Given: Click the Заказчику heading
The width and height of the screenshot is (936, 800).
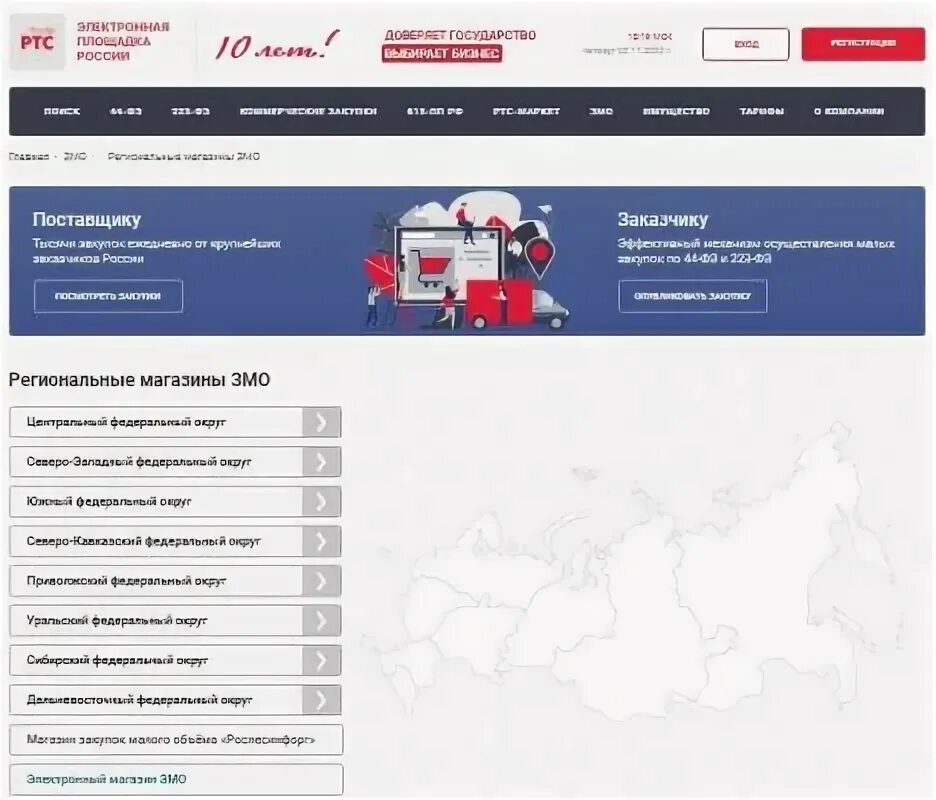Looking at the screenshot, I should [663, 220].
